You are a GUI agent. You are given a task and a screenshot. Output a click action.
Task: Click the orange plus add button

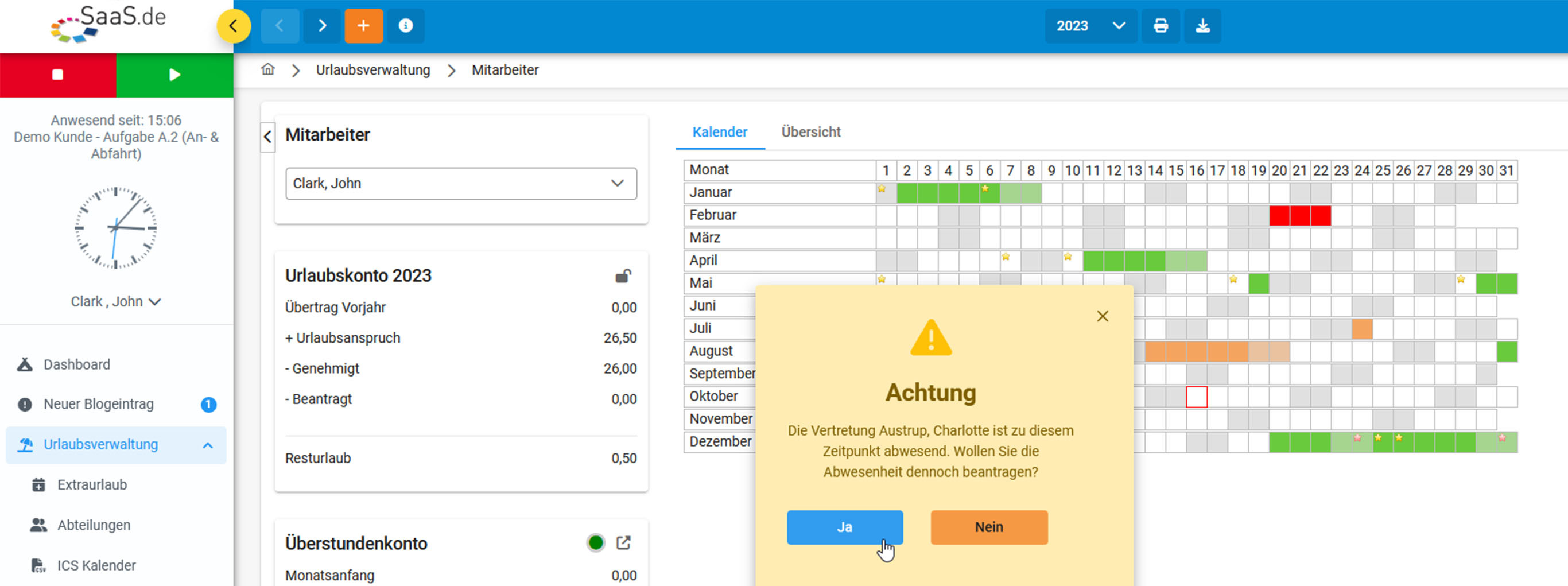363,26
